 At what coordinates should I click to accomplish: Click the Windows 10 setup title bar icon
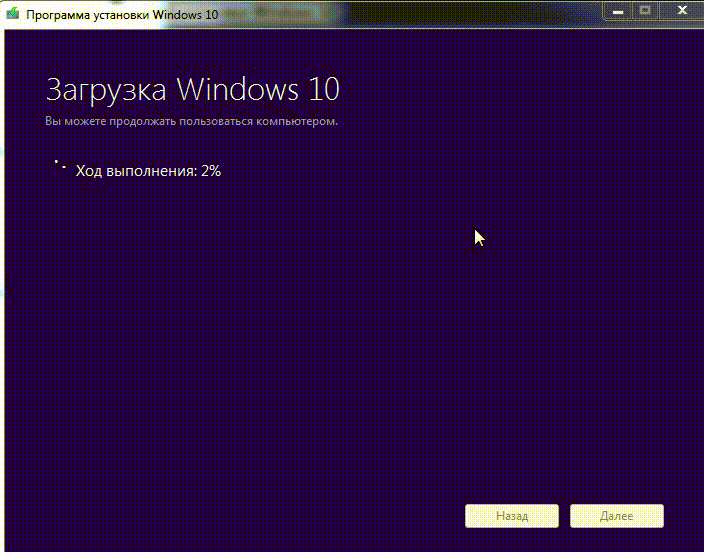[13, 13]
